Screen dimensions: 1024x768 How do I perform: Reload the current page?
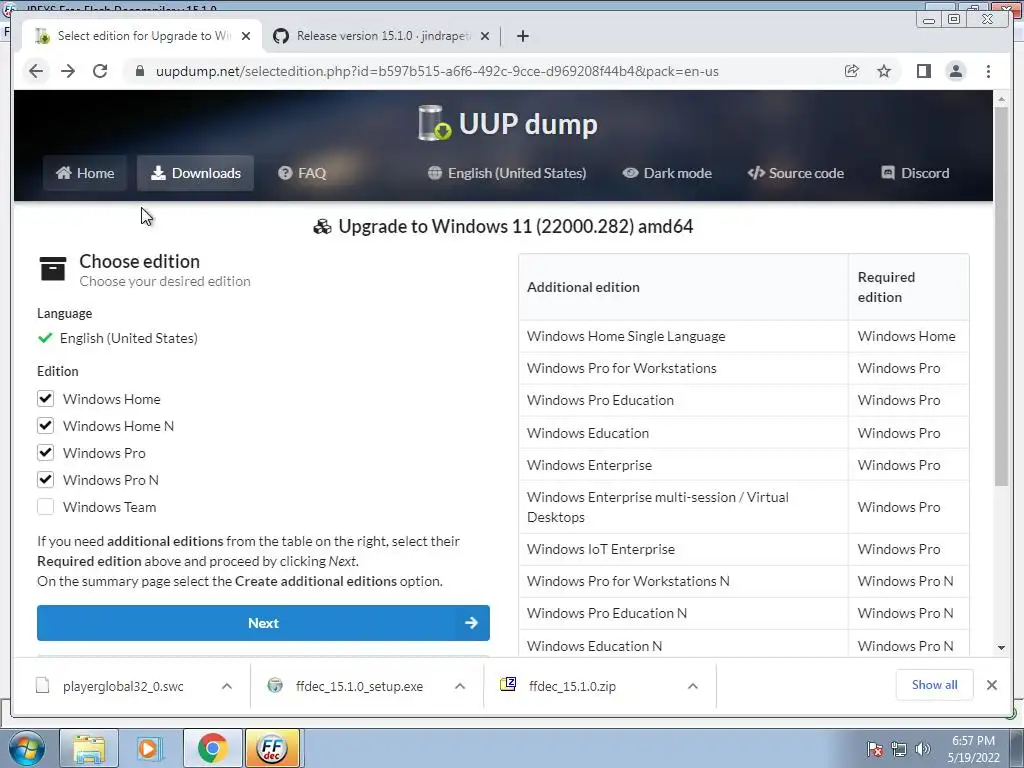click(100, 71)
